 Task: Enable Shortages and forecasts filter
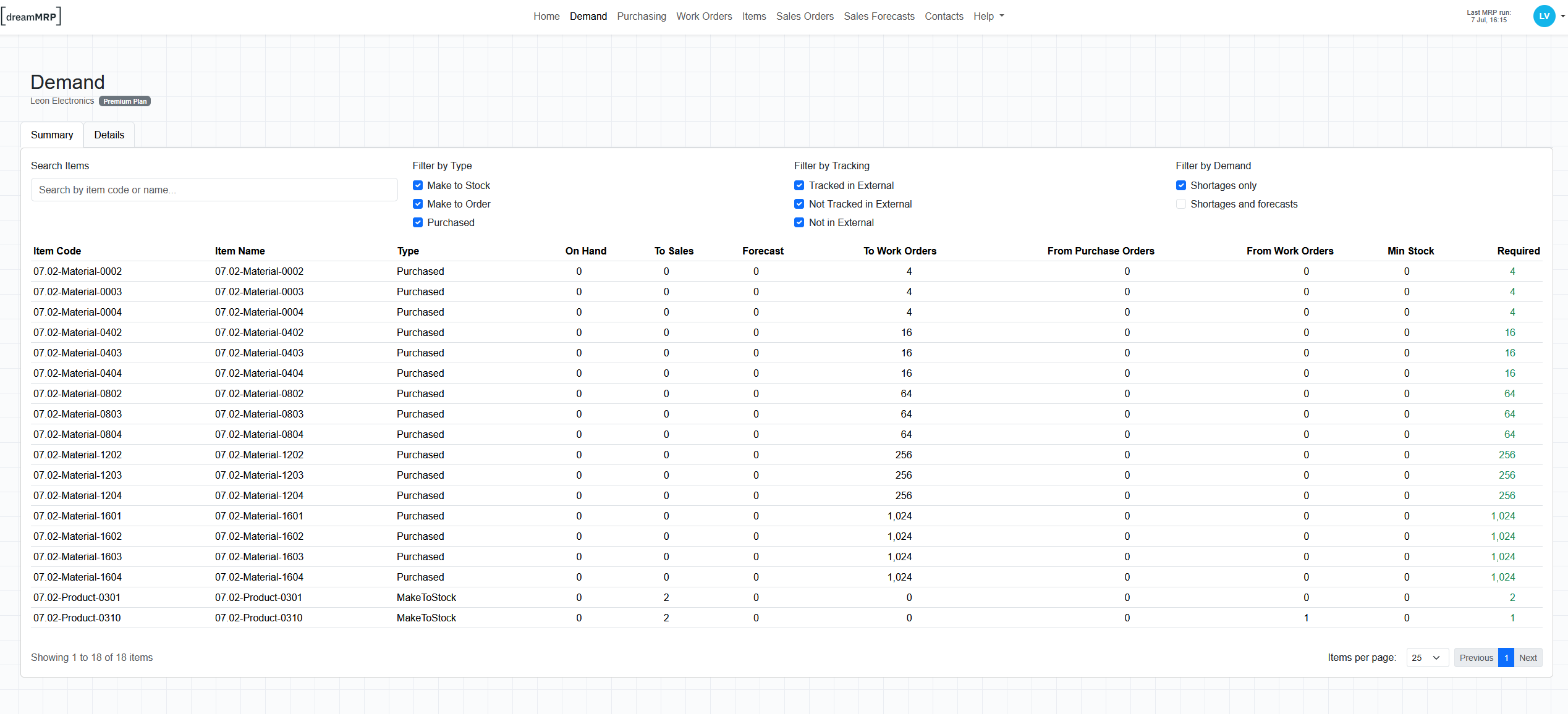(x=1181, y=204)
